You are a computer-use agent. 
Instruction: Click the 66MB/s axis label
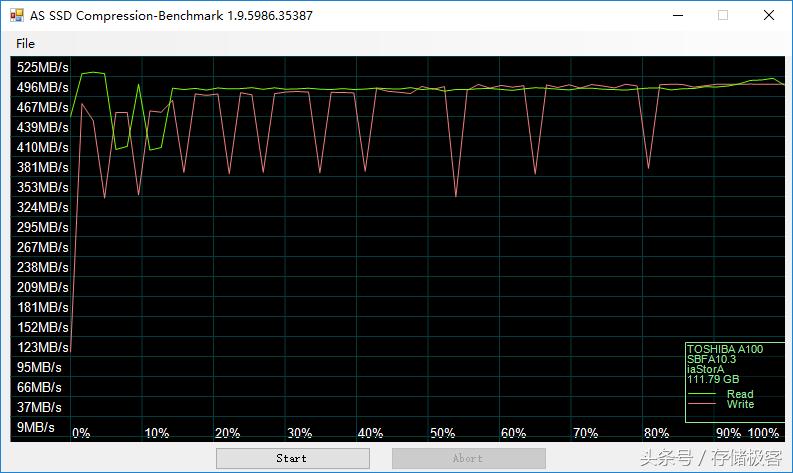(x=39, y=387)
